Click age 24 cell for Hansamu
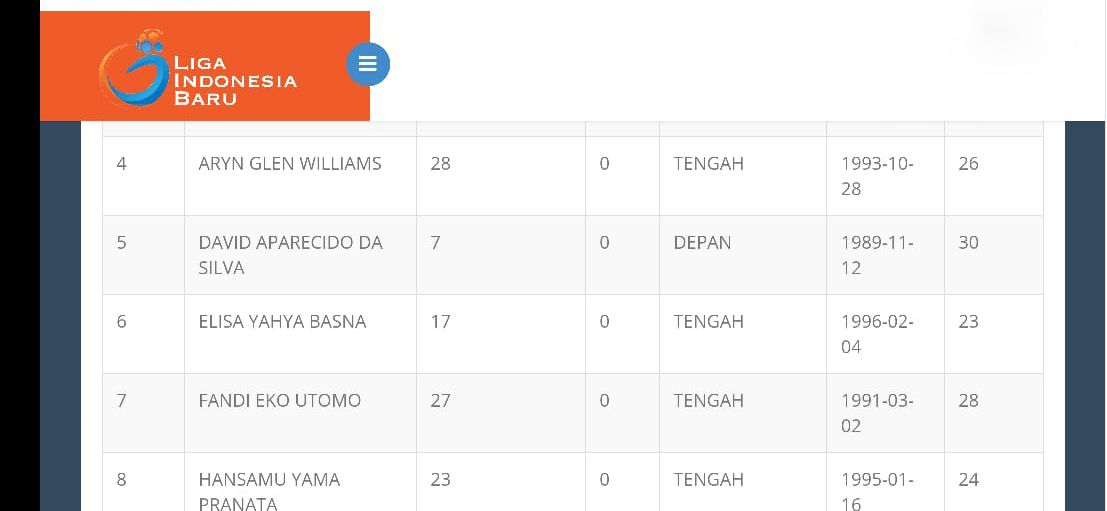The image size is (1107, 511). click(994, 482)
